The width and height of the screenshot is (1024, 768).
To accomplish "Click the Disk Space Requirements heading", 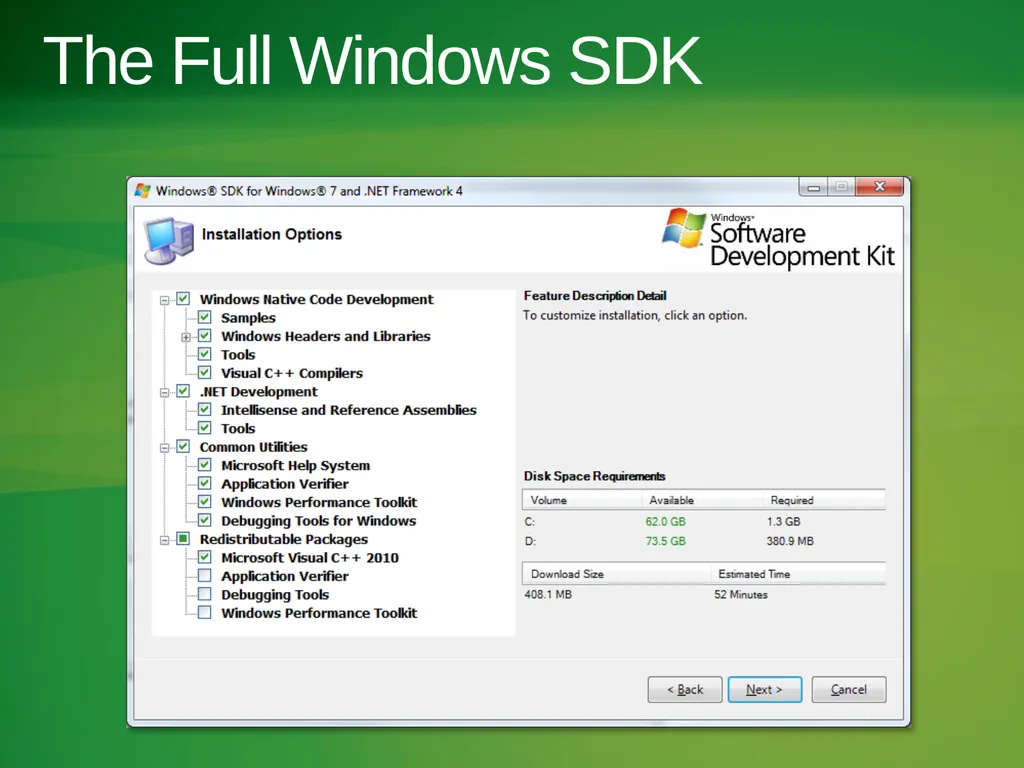I will 594,476.
